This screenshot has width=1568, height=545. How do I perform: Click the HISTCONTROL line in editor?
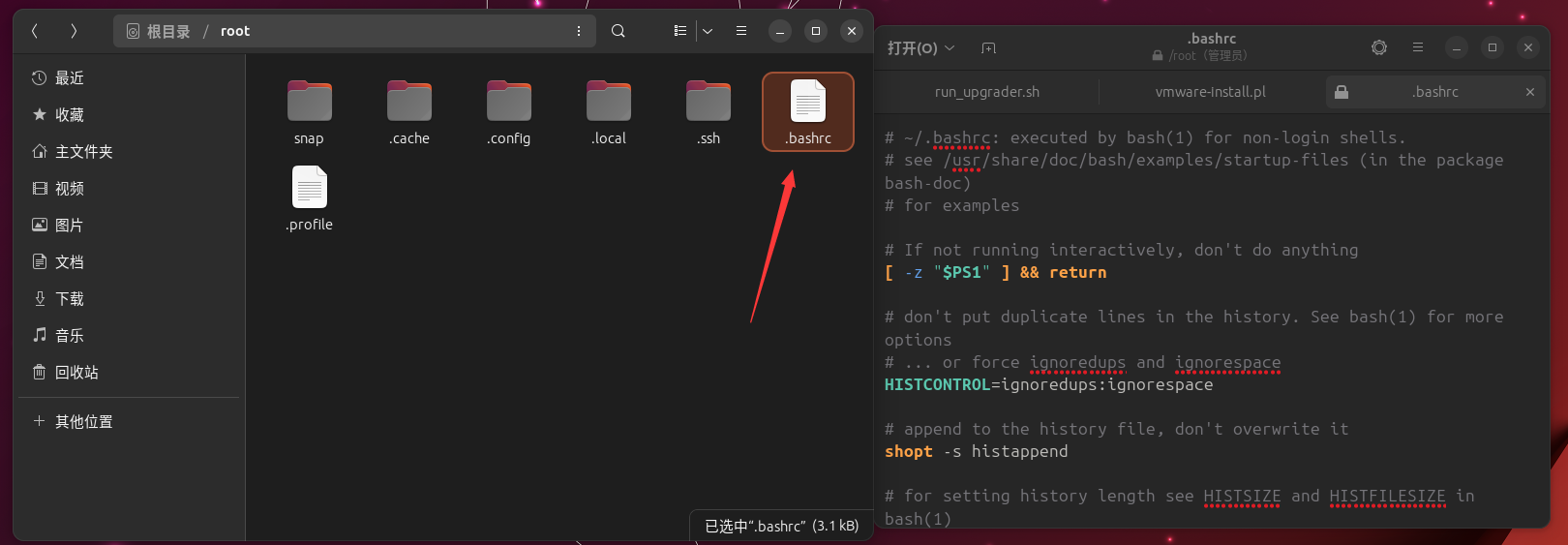[1048, 384]
